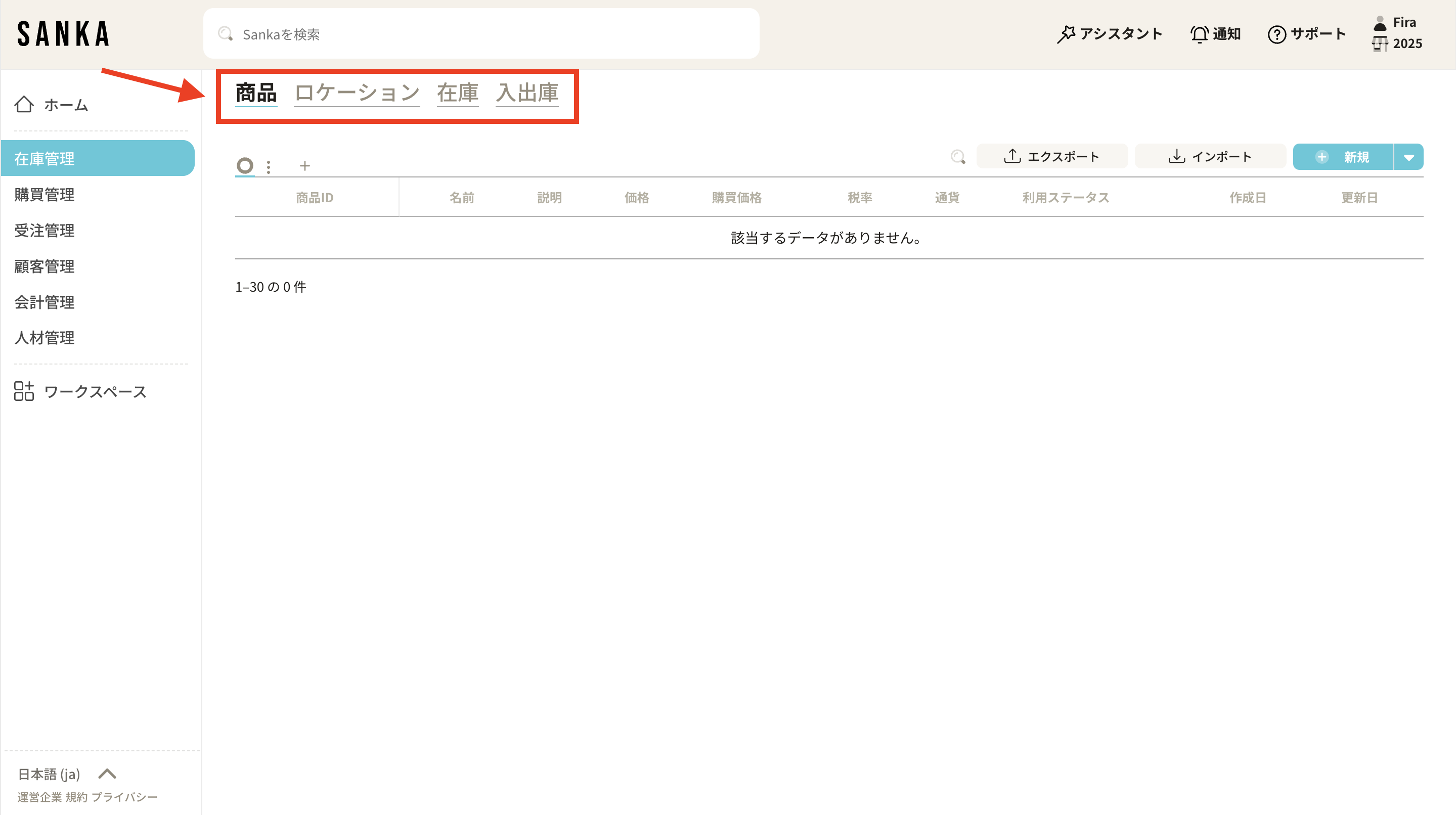This screenshot has height=815, width=1456.
Task: Open the 在庫 tab
Action: 457,93
